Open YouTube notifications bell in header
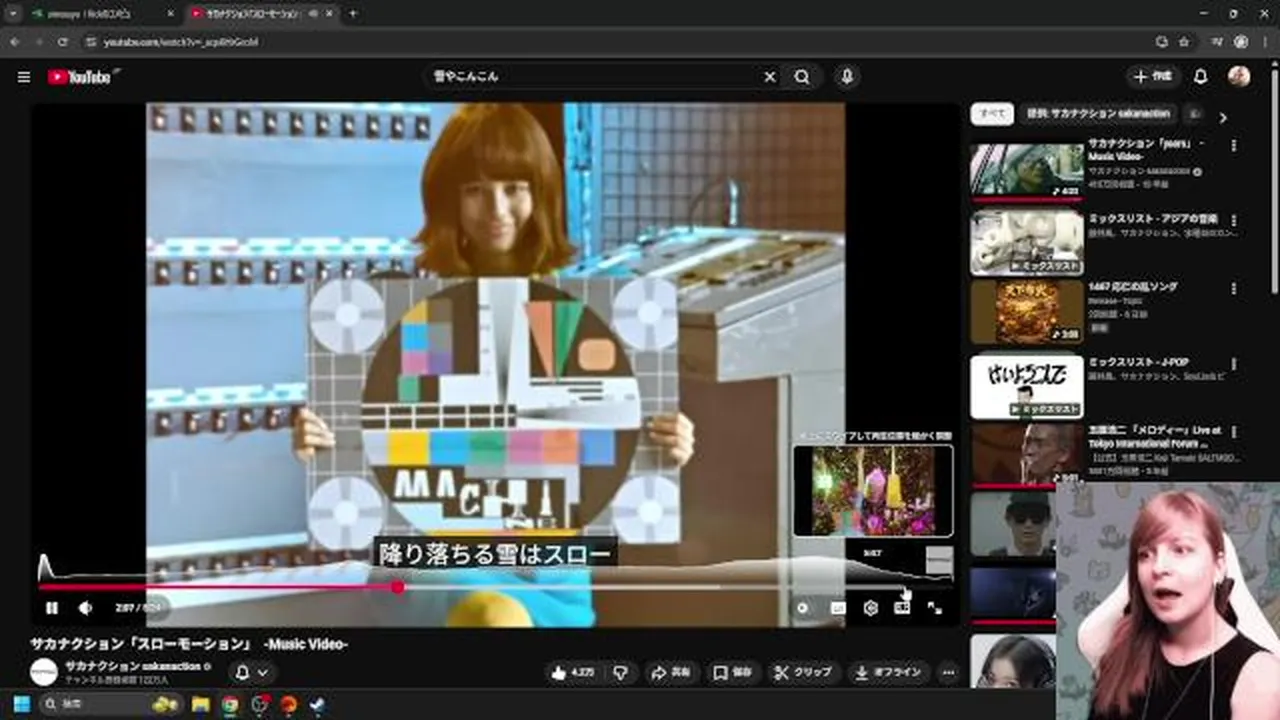 click(x=1201, y=77)
